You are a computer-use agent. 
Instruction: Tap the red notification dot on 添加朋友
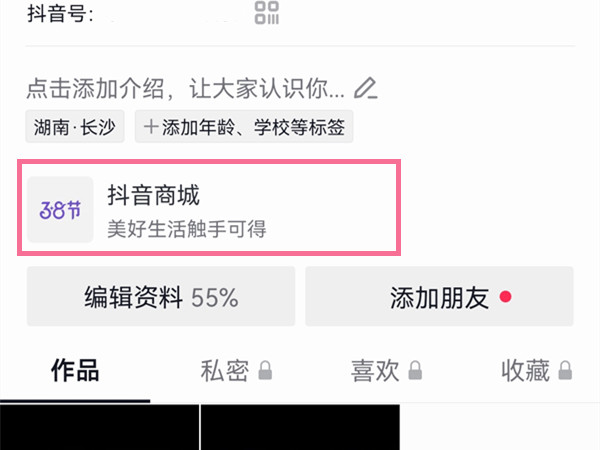point(505,297)
